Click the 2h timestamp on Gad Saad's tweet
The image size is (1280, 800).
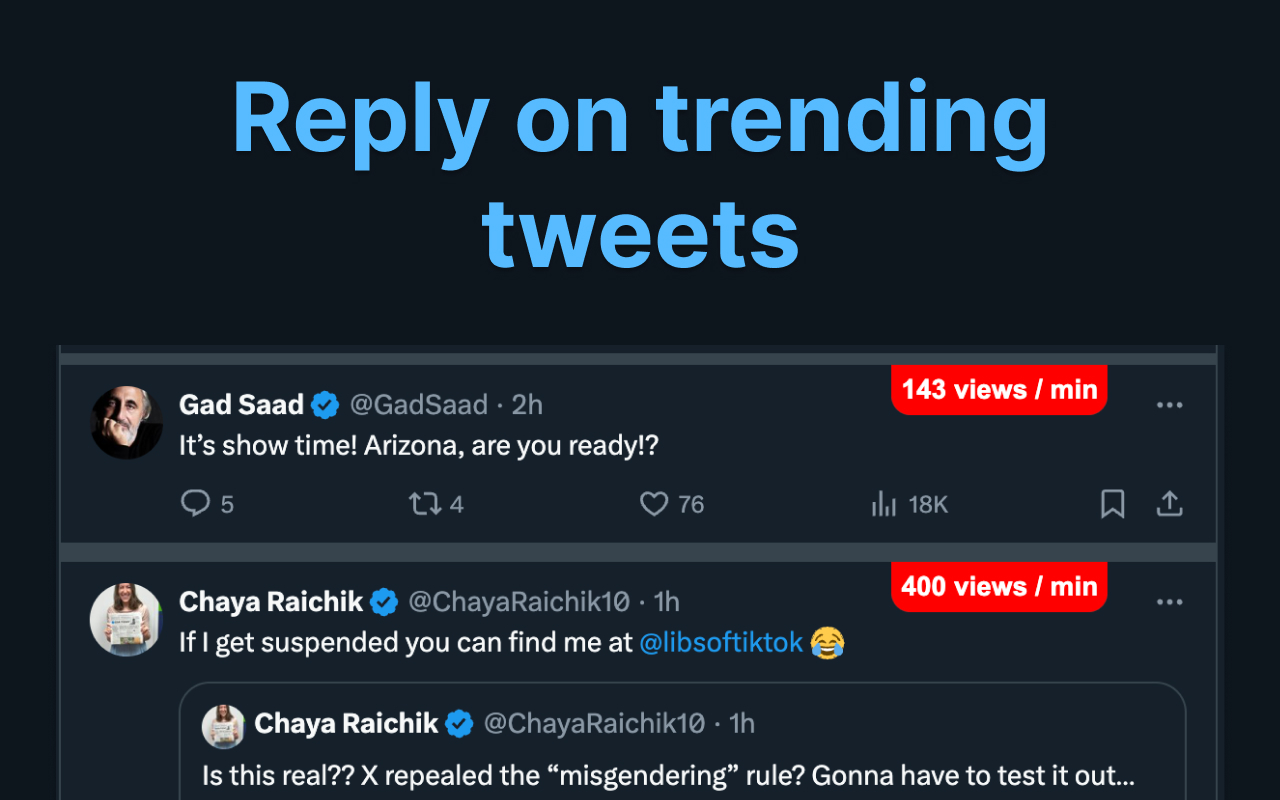point(527,405)
